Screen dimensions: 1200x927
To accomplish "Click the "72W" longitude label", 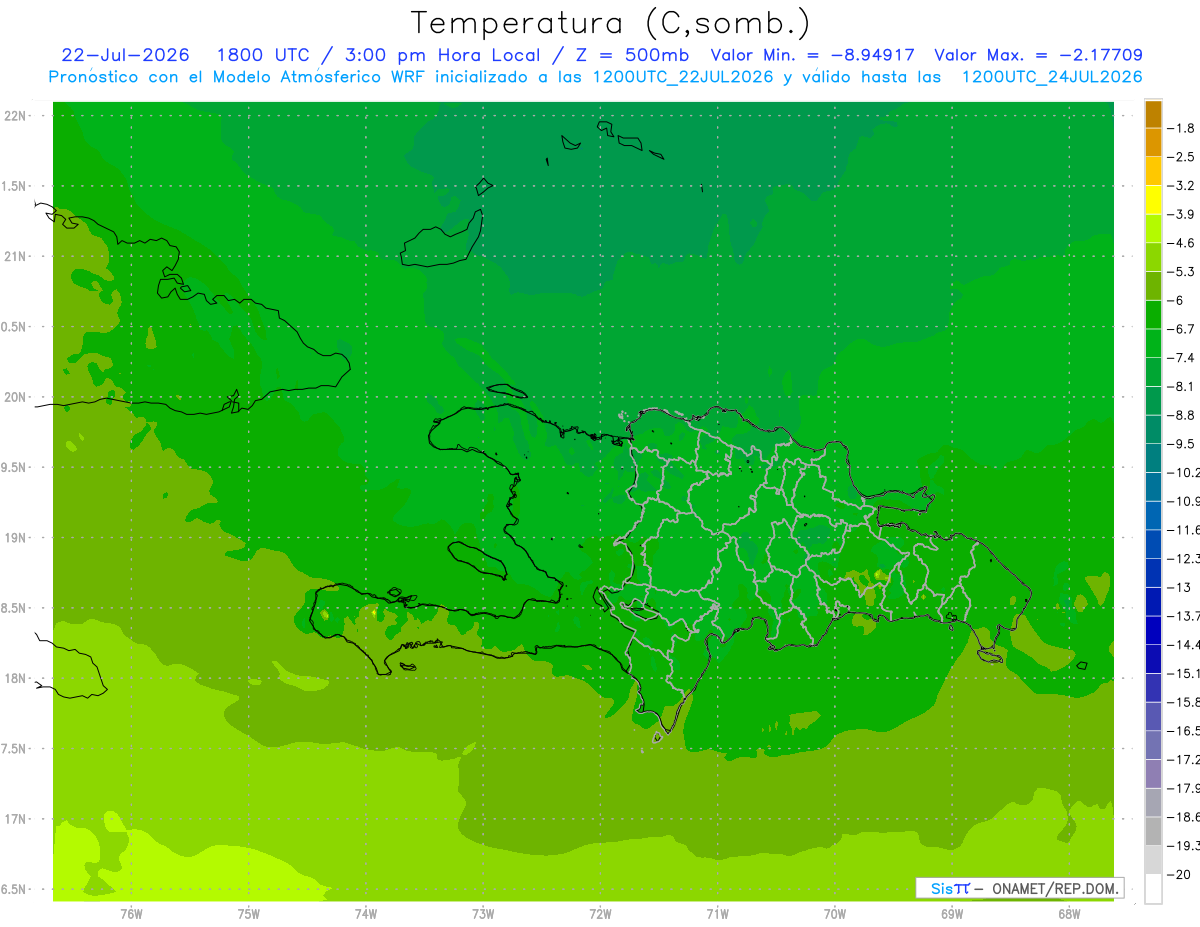I will point(600,913).
